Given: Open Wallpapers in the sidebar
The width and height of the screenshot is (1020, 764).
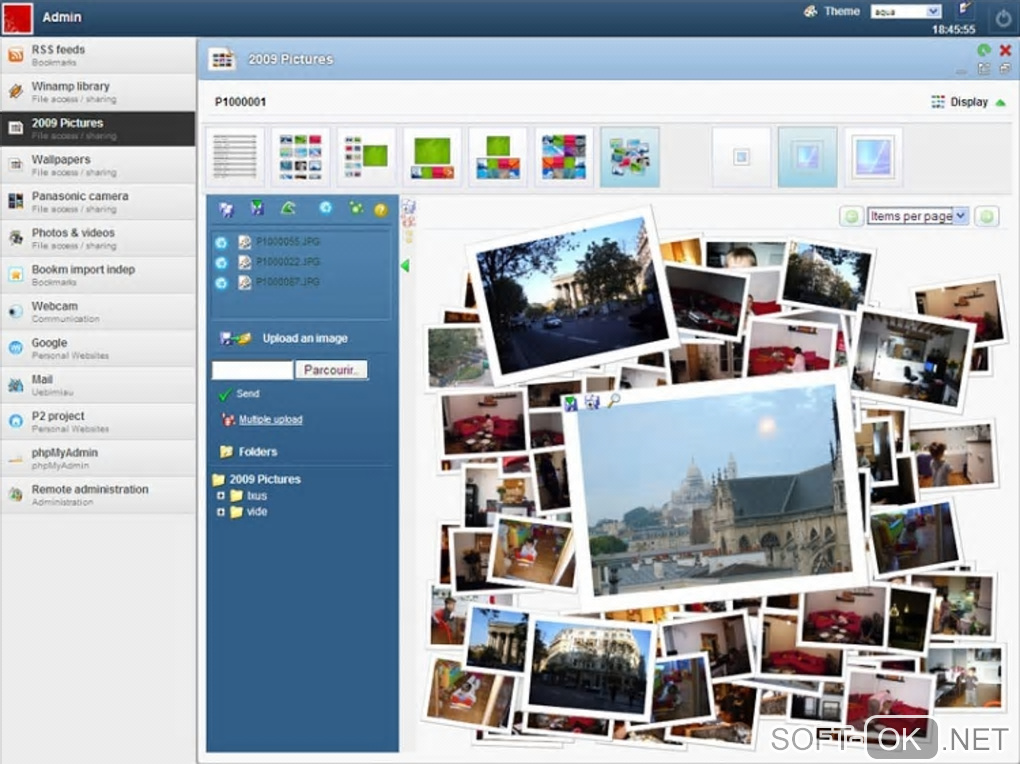Looking at the screenshot, I should 98,165.
